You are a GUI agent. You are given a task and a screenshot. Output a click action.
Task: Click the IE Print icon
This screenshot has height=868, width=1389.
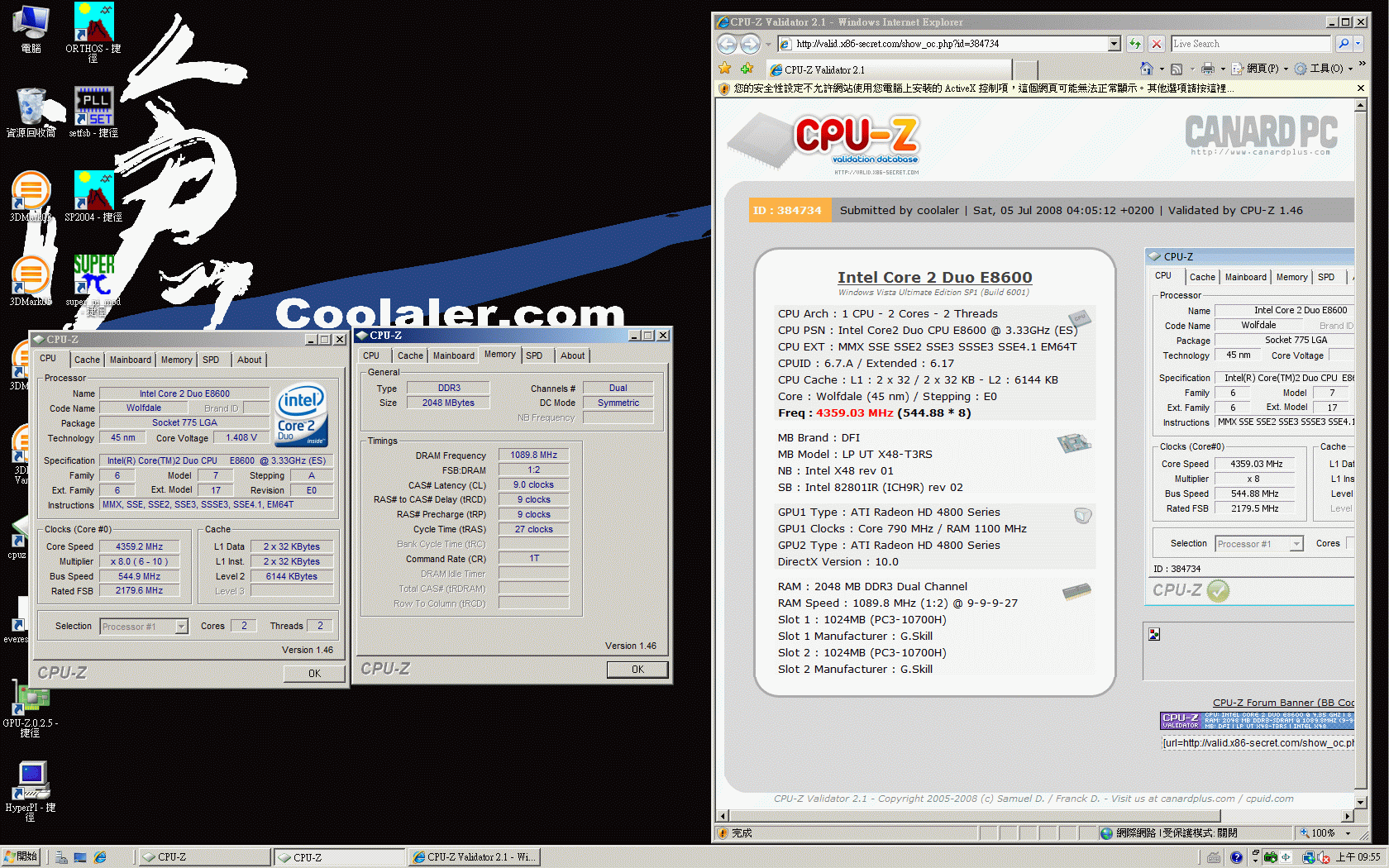pos(1208,69)
